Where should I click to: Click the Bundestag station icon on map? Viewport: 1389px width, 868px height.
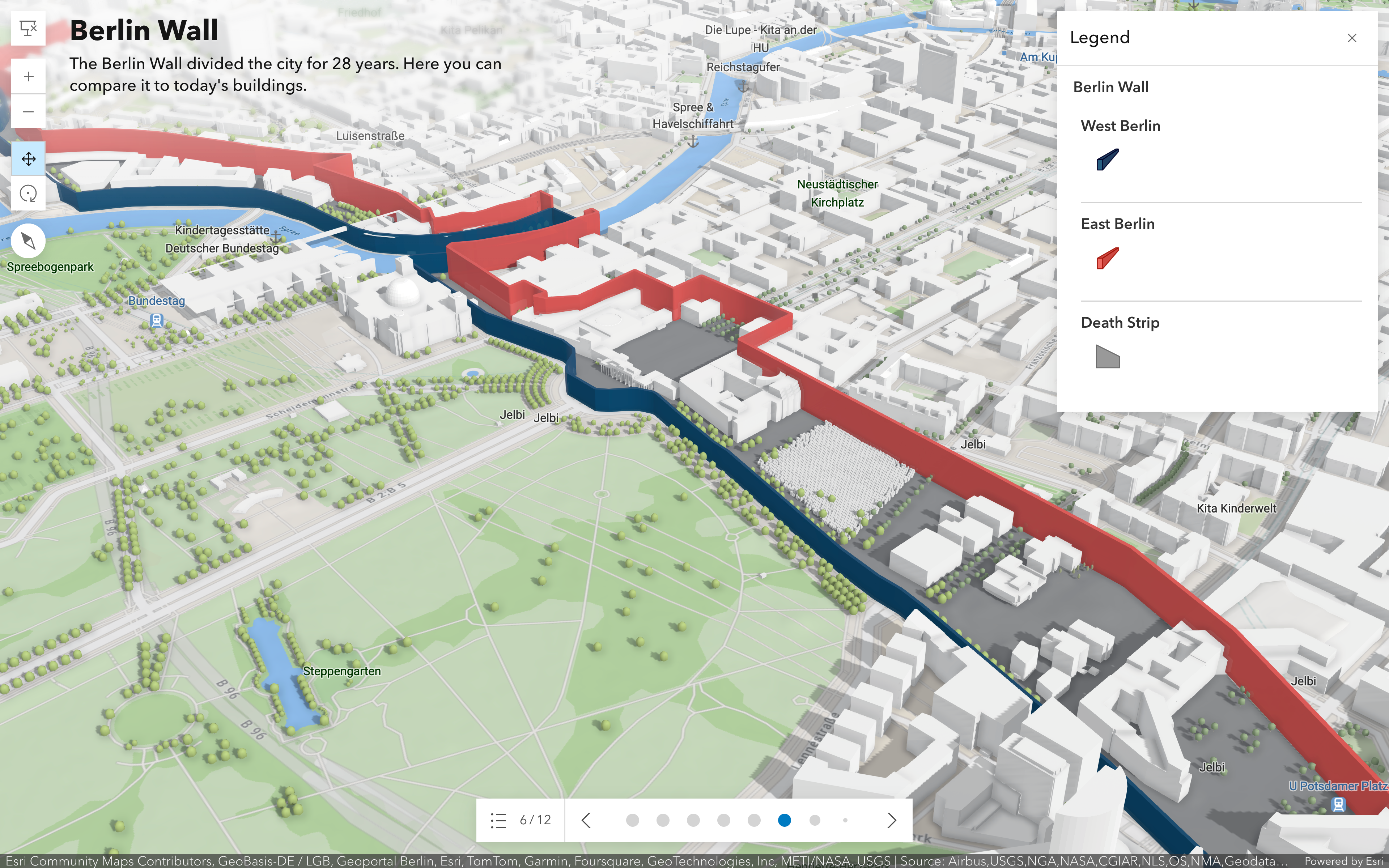click(156, 320)
